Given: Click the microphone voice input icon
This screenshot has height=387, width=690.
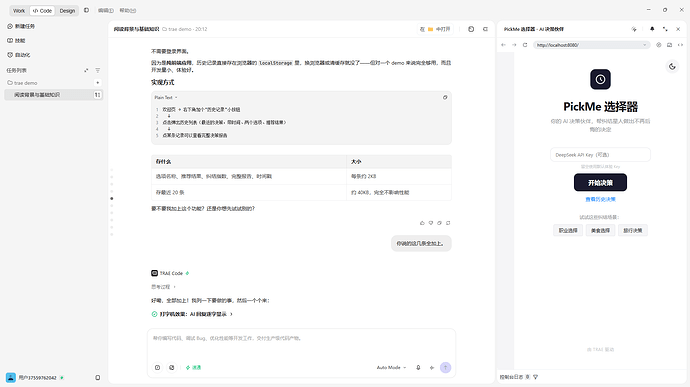Looking at the screenshot, I should point(418,367).
